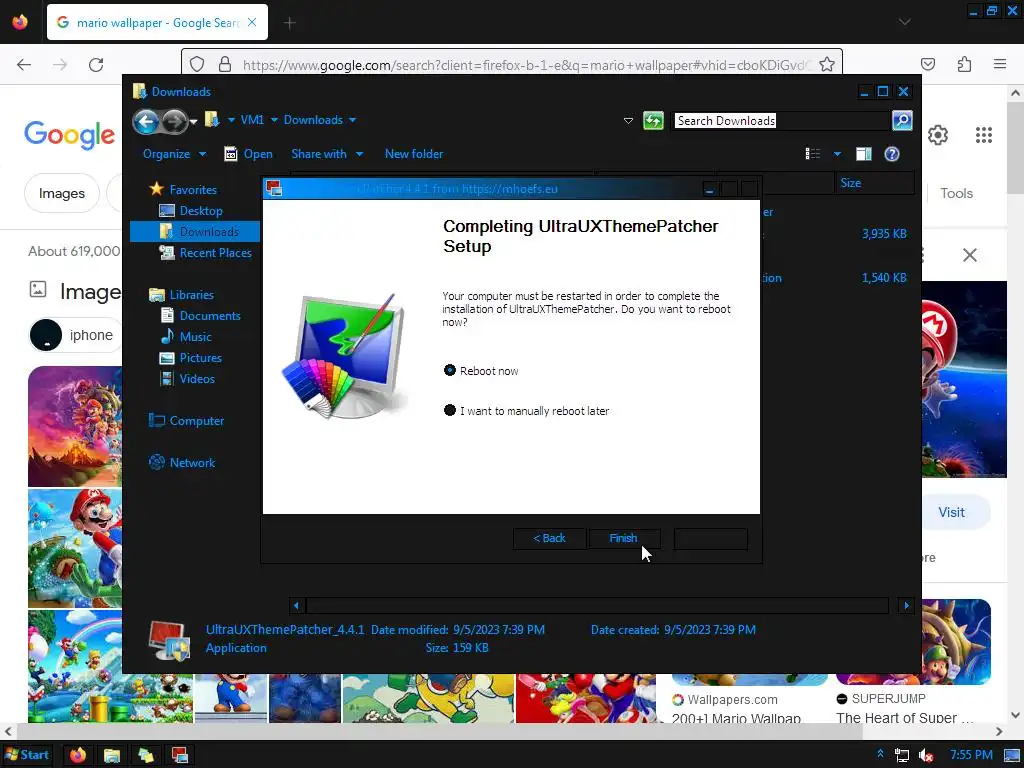This screenshot has width=1024, height=768.
Task: Expand the dropdown arrow after VM1
Action: pos(274,120)
